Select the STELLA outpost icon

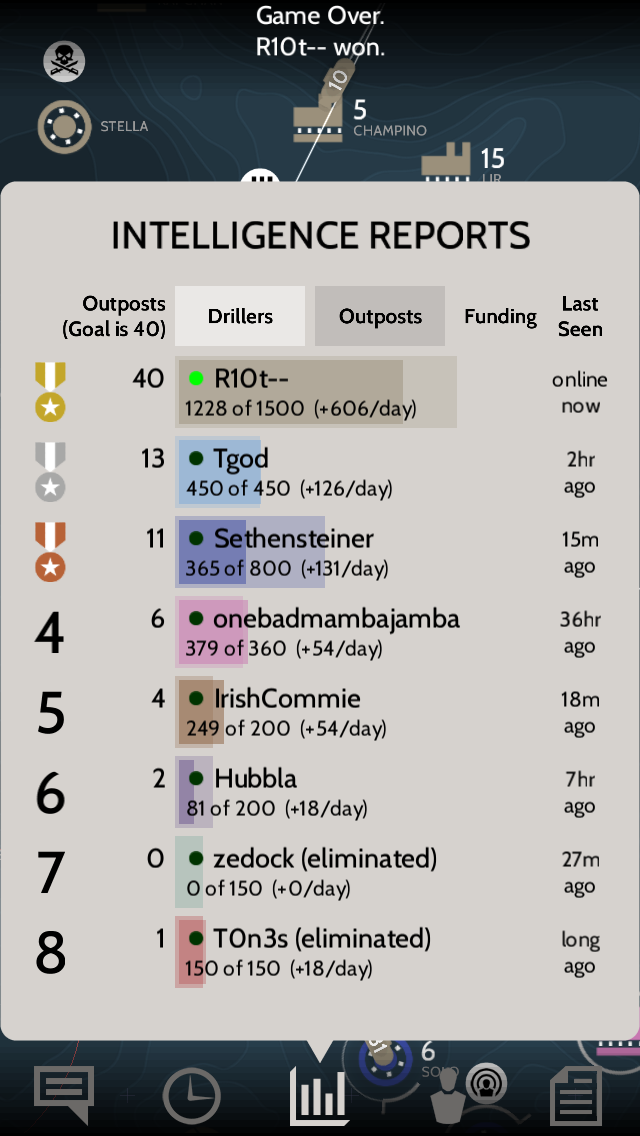[64, 127]
